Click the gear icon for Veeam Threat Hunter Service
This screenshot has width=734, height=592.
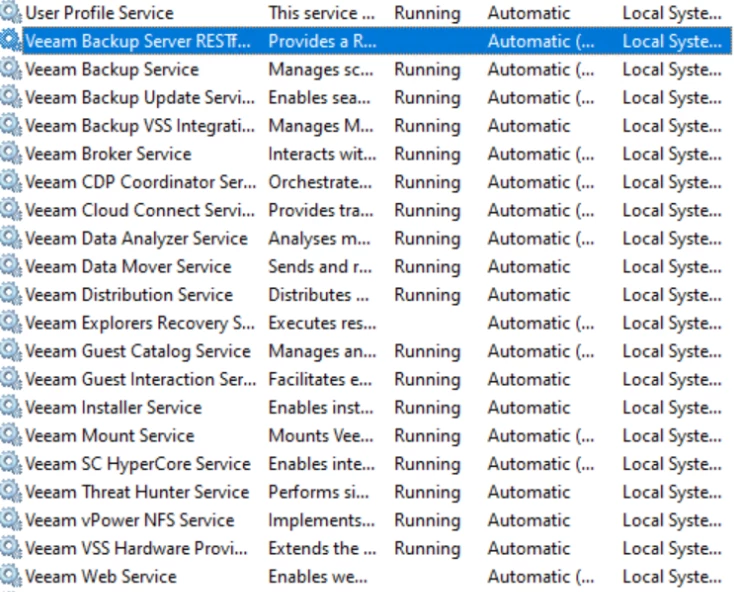tap(10, 492)
